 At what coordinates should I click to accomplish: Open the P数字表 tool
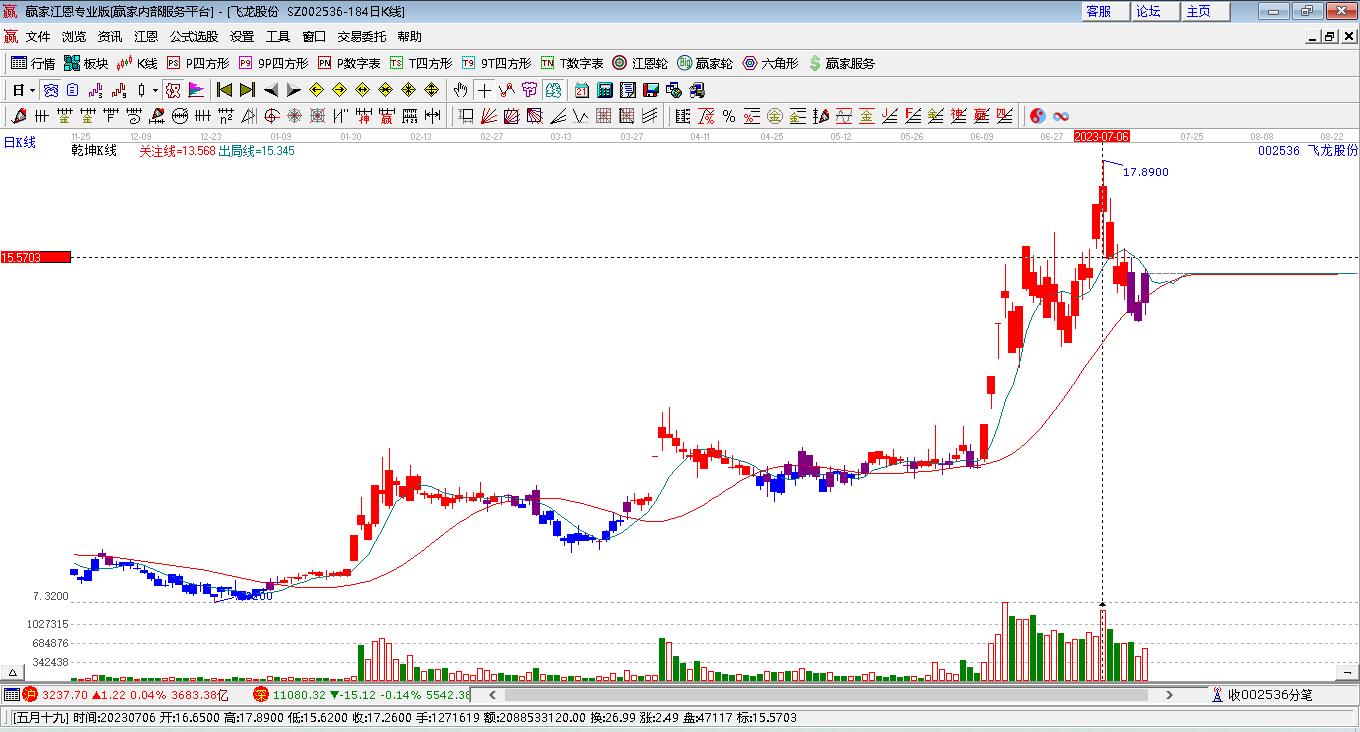tap(349, 63)
